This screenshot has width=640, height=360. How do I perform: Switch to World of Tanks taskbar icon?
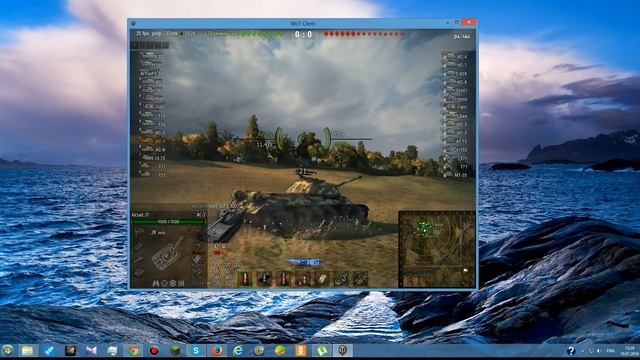click(x=343, y=350)
